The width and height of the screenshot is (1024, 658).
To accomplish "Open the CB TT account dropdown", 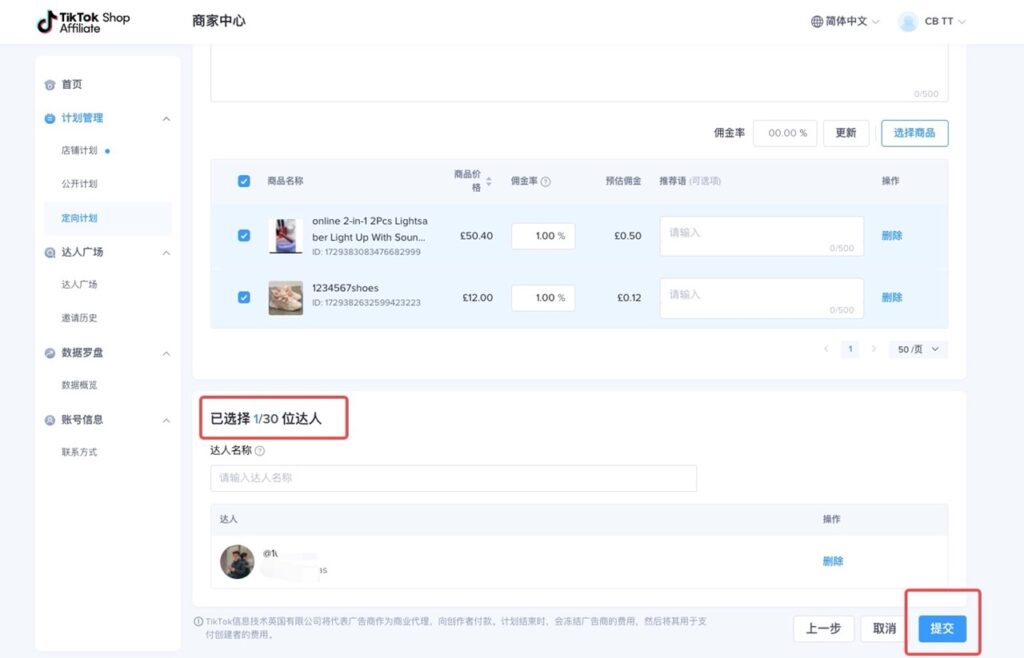I will [944, 22].
